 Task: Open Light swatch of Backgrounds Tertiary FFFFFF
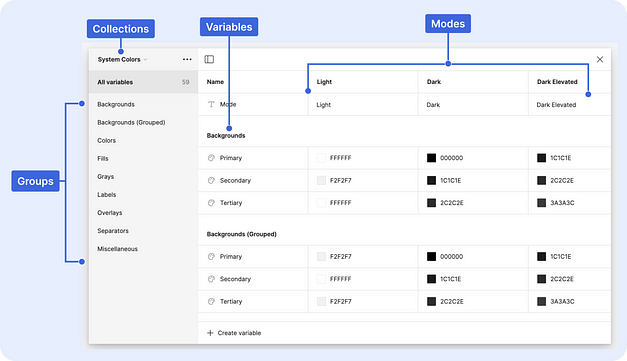pyautogui.click(x=321, y=203)
